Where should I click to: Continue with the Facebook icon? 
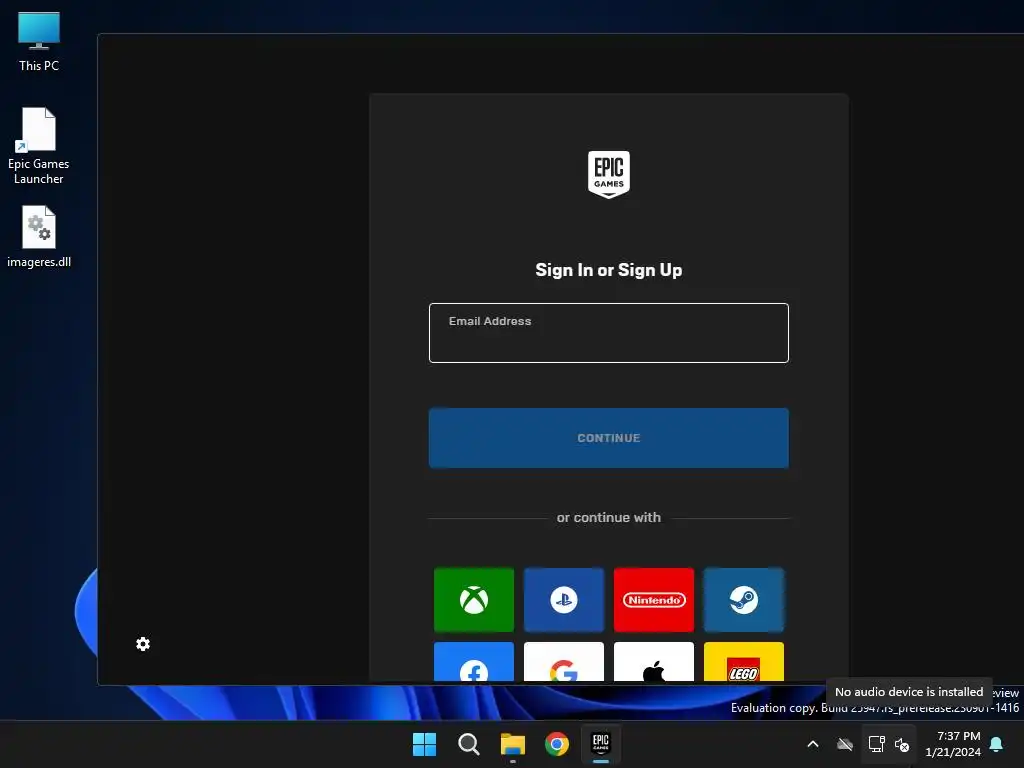click(473, 662)
